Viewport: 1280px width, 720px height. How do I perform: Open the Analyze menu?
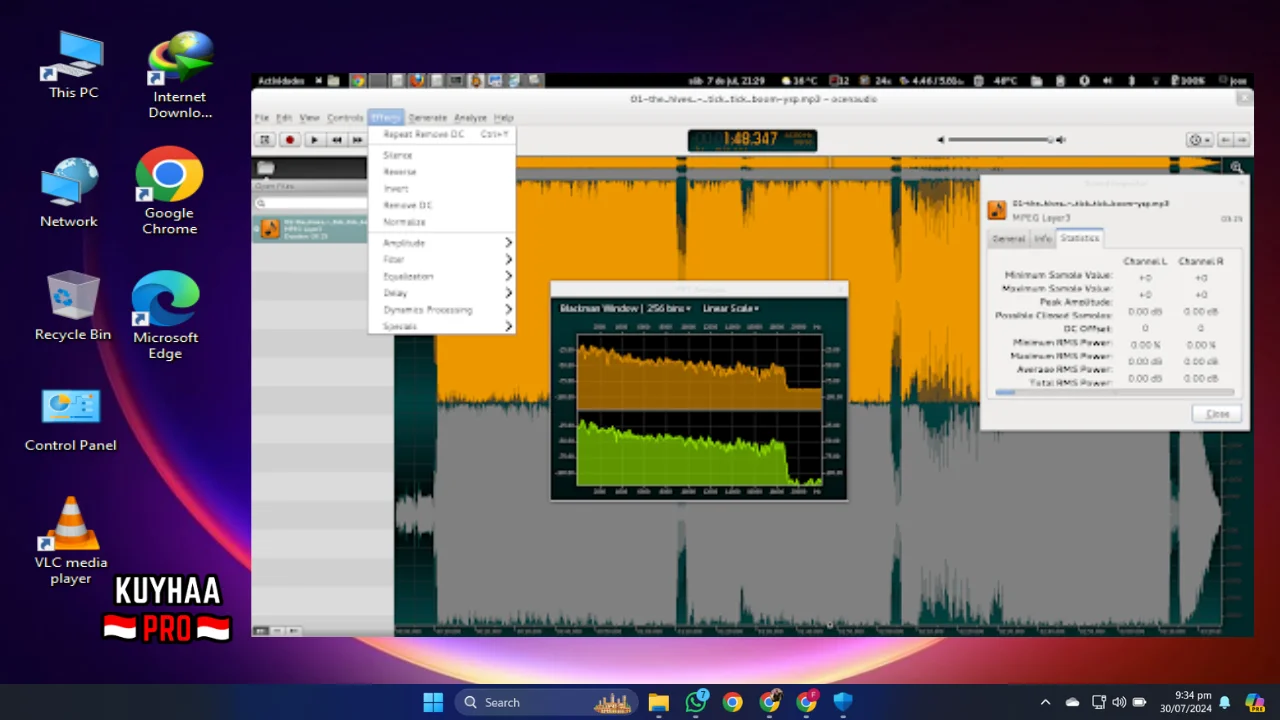click(470, 118)
